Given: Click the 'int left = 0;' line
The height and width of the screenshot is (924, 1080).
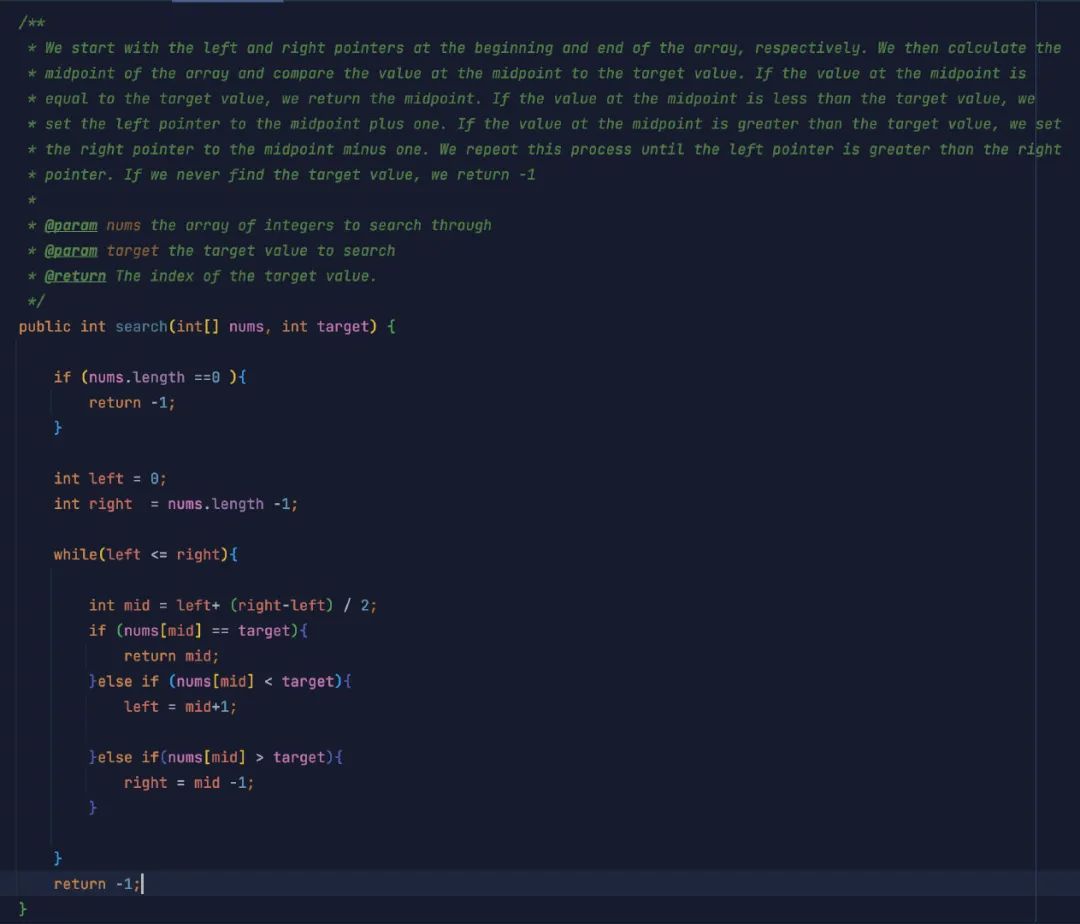Looking at the screenshot, I should 110,479.
